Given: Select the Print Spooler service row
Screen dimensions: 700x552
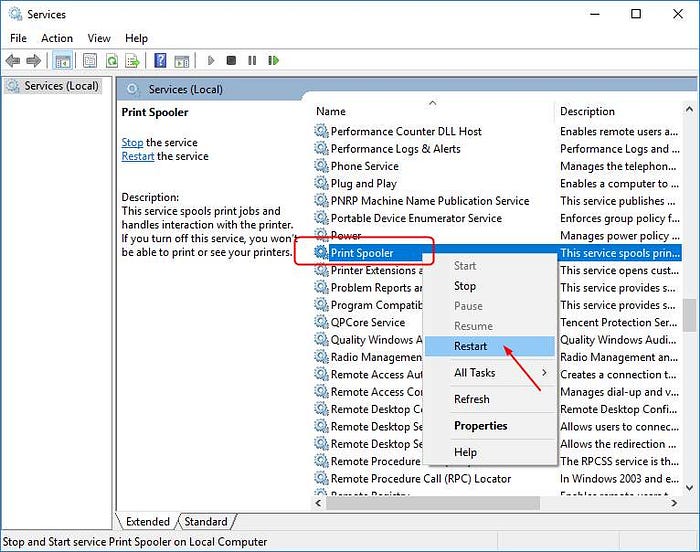Looking at the screenshot, I should tap(497, 253).
